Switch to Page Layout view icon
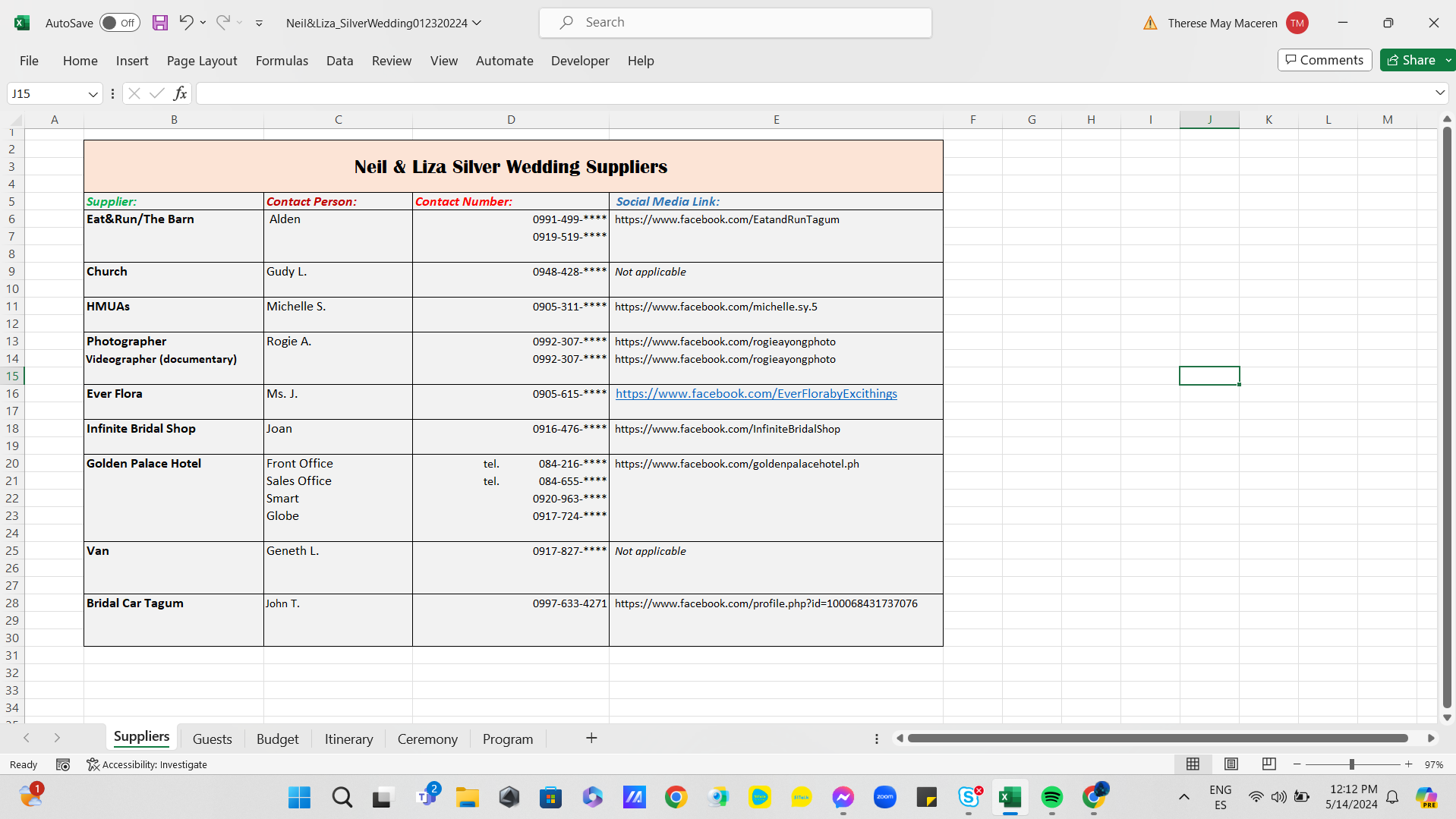The height and width of the screenshot is (819, 1456). (x=1231, y=764)
